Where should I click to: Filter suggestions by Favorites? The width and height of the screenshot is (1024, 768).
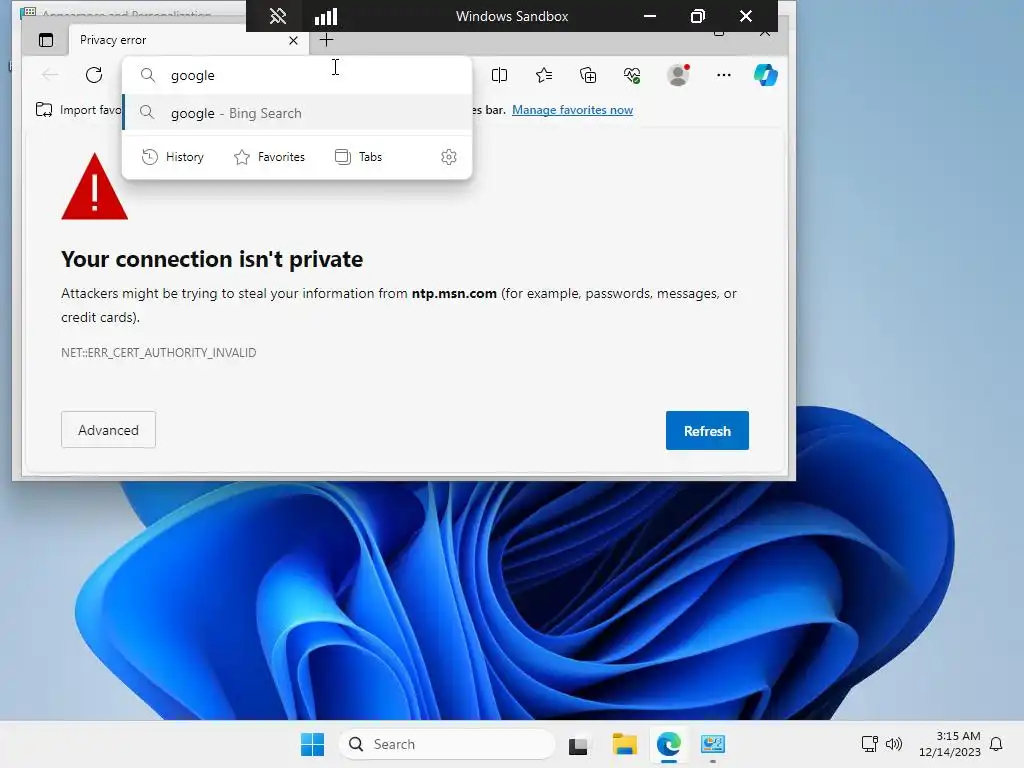coord(269,157)
